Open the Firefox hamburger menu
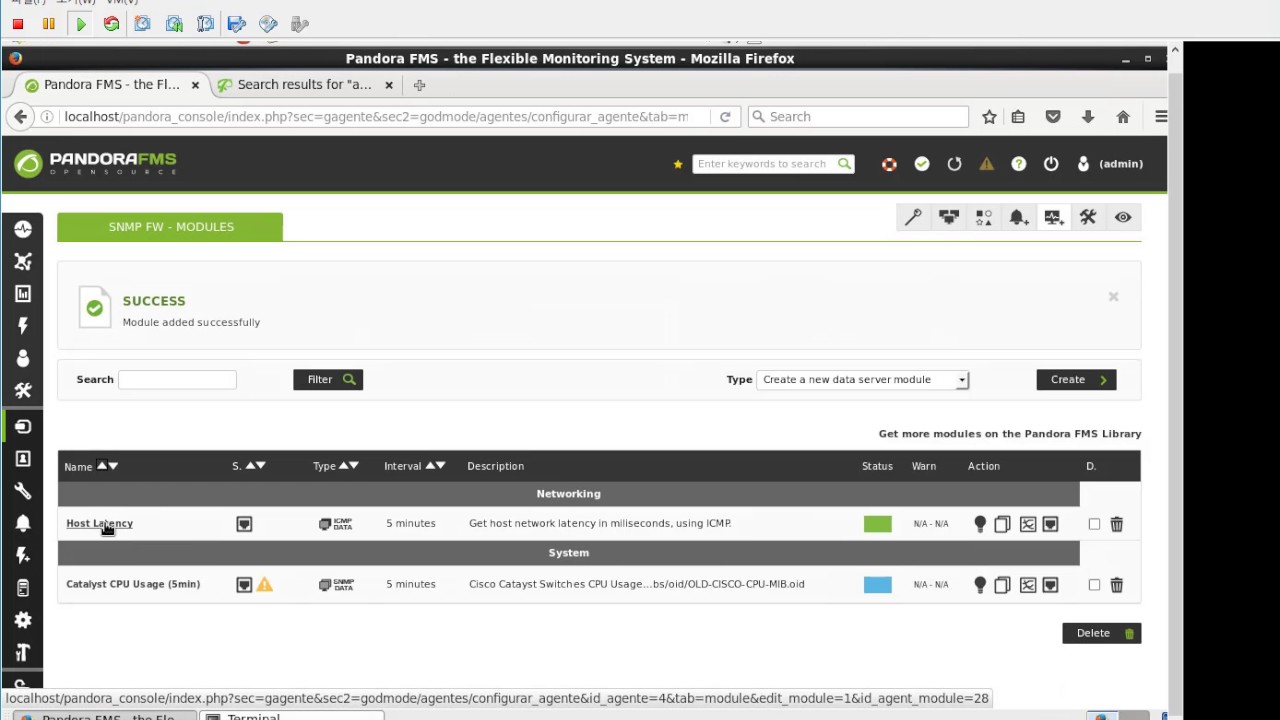1280x720 pixels. pyautogui.click(x=1161, y=117)
